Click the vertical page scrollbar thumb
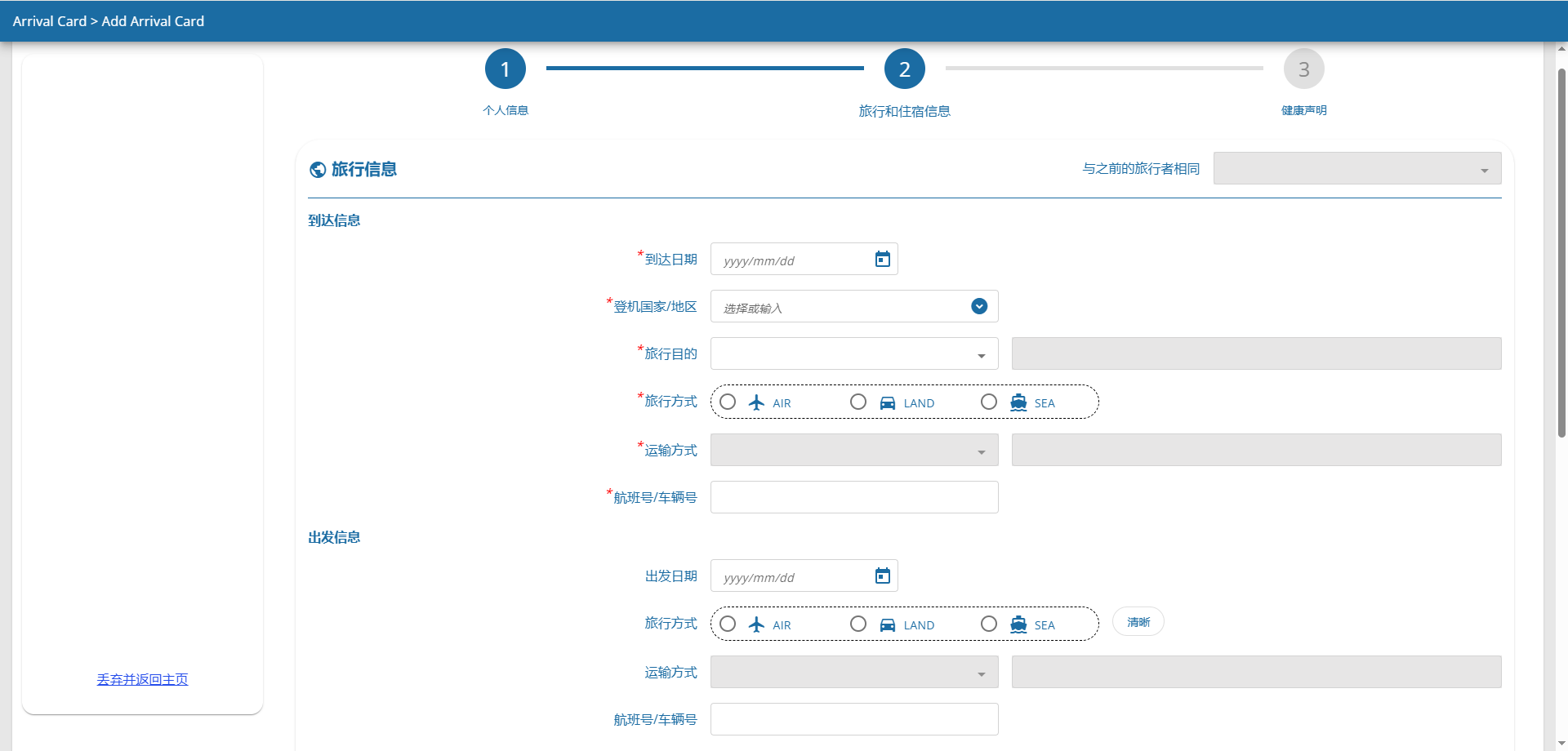The width and height of the screenshot is (1568, 751). (x=1561, y=253)
